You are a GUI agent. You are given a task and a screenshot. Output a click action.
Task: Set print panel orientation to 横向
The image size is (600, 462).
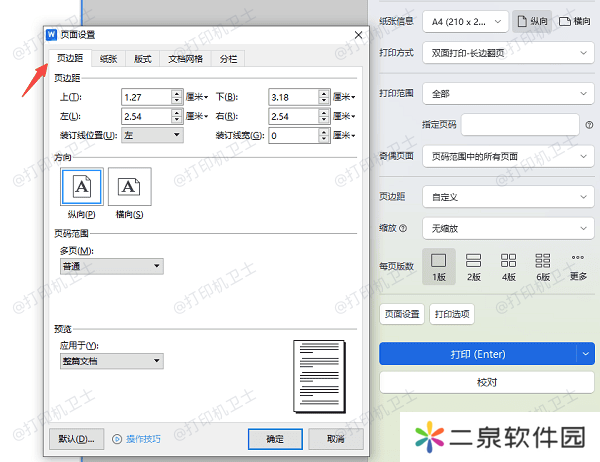coord(574,21)
